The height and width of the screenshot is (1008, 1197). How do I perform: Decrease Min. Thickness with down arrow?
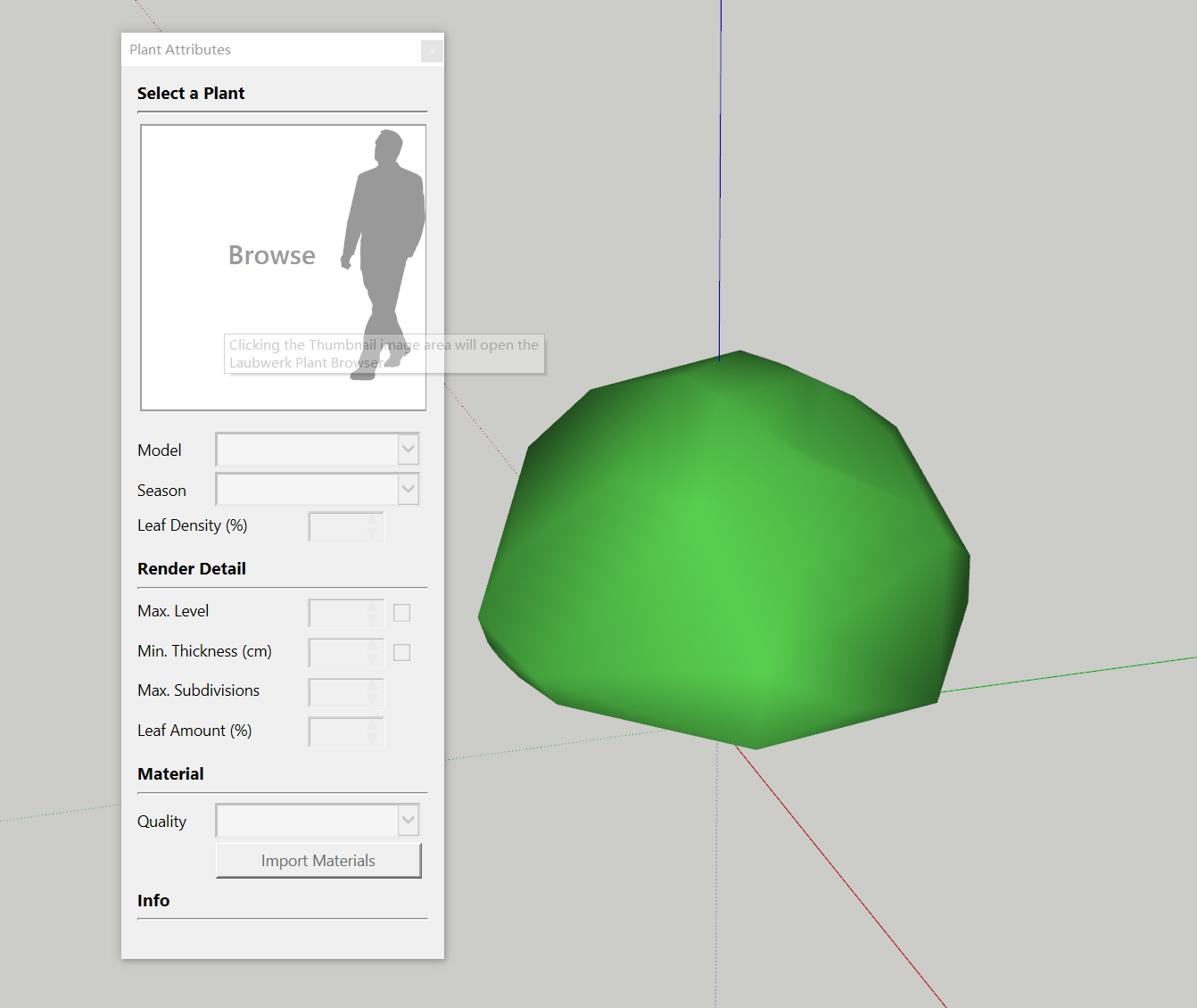373,660
